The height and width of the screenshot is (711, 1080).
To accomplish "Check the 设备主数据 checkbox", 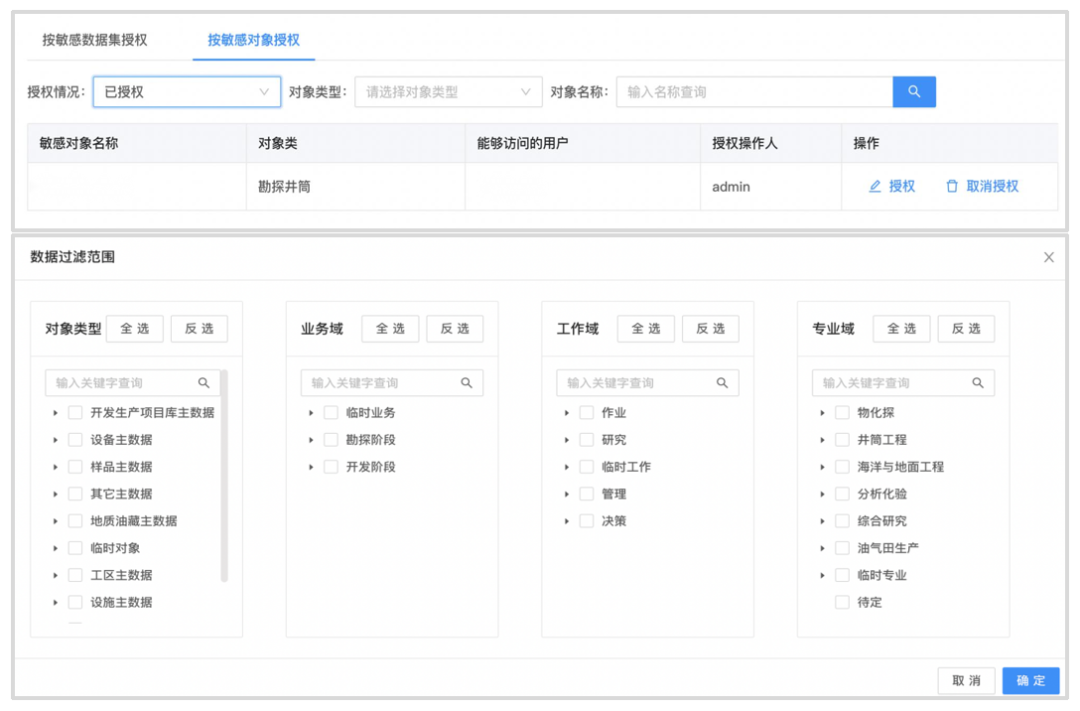I will click(x=75, y=440).
